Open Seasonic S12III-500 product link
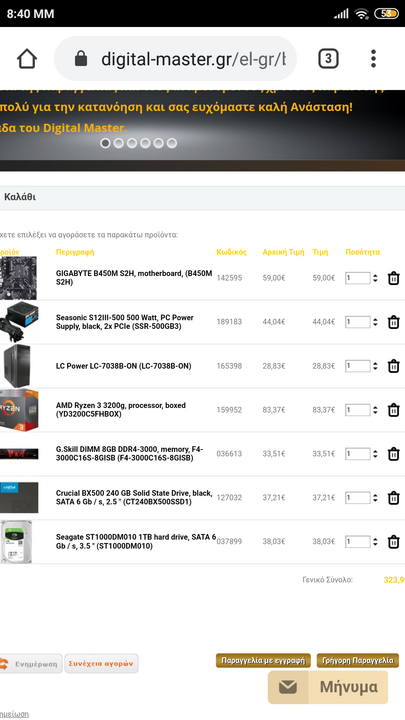The image size is (405, 720). (125, 322)
